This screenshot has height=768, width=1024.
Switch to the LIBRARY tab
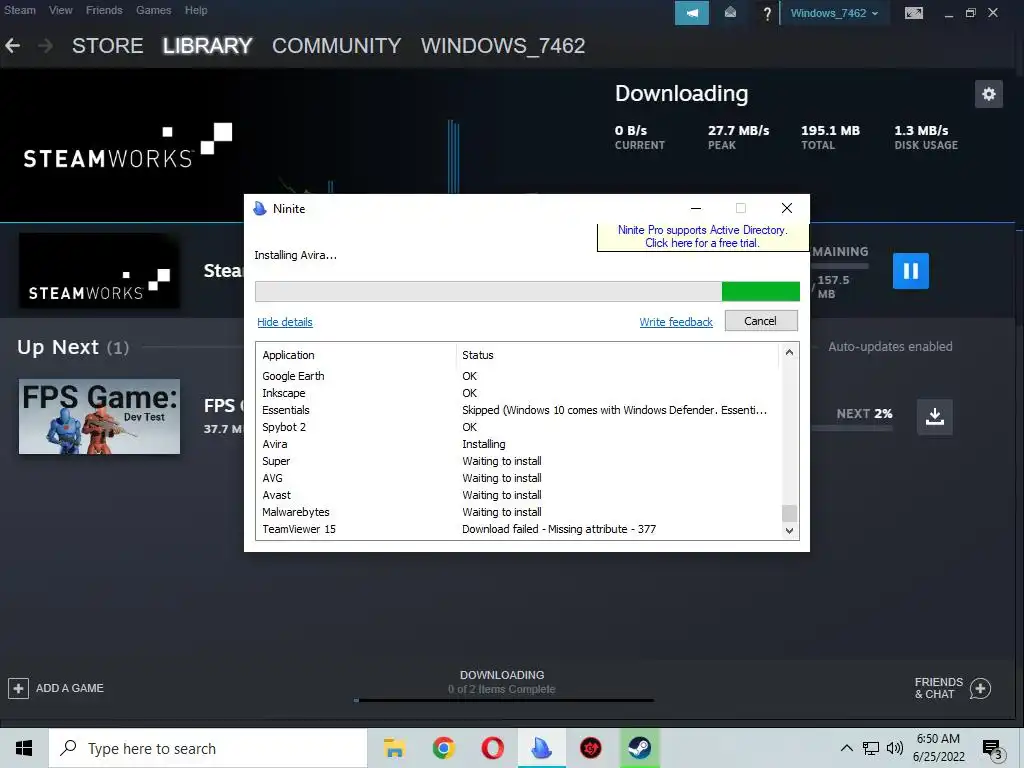(207, 46)
